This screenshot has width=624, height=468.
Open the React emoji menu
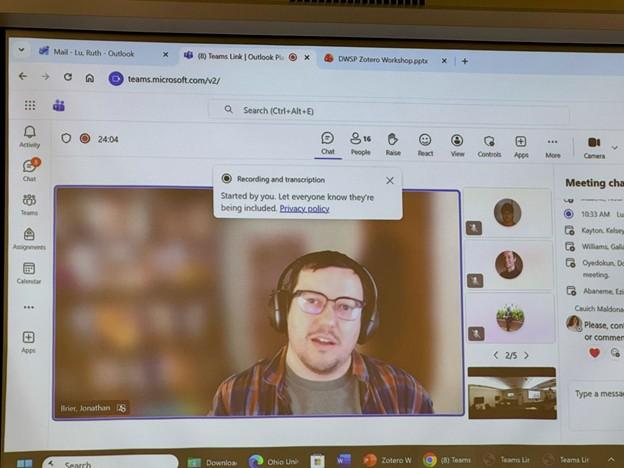(x=425, y=145)
